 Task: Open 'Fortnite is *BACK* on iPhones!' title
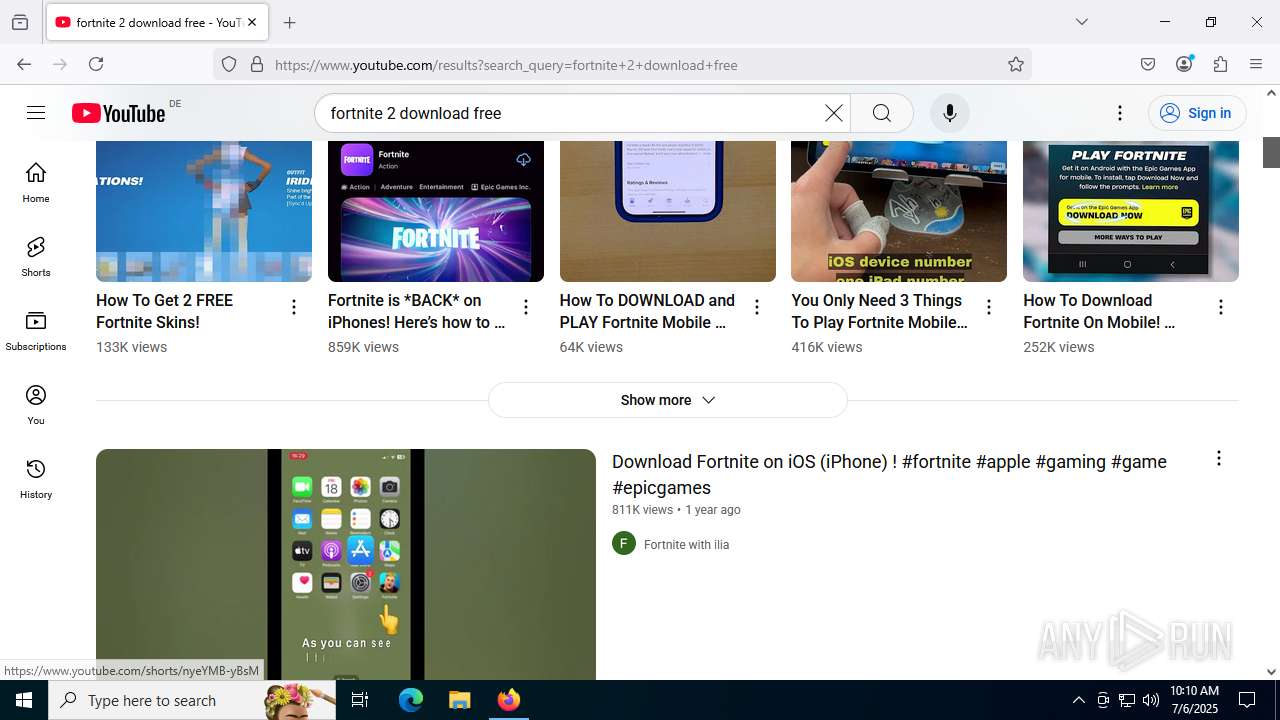[x=416, y=311]
